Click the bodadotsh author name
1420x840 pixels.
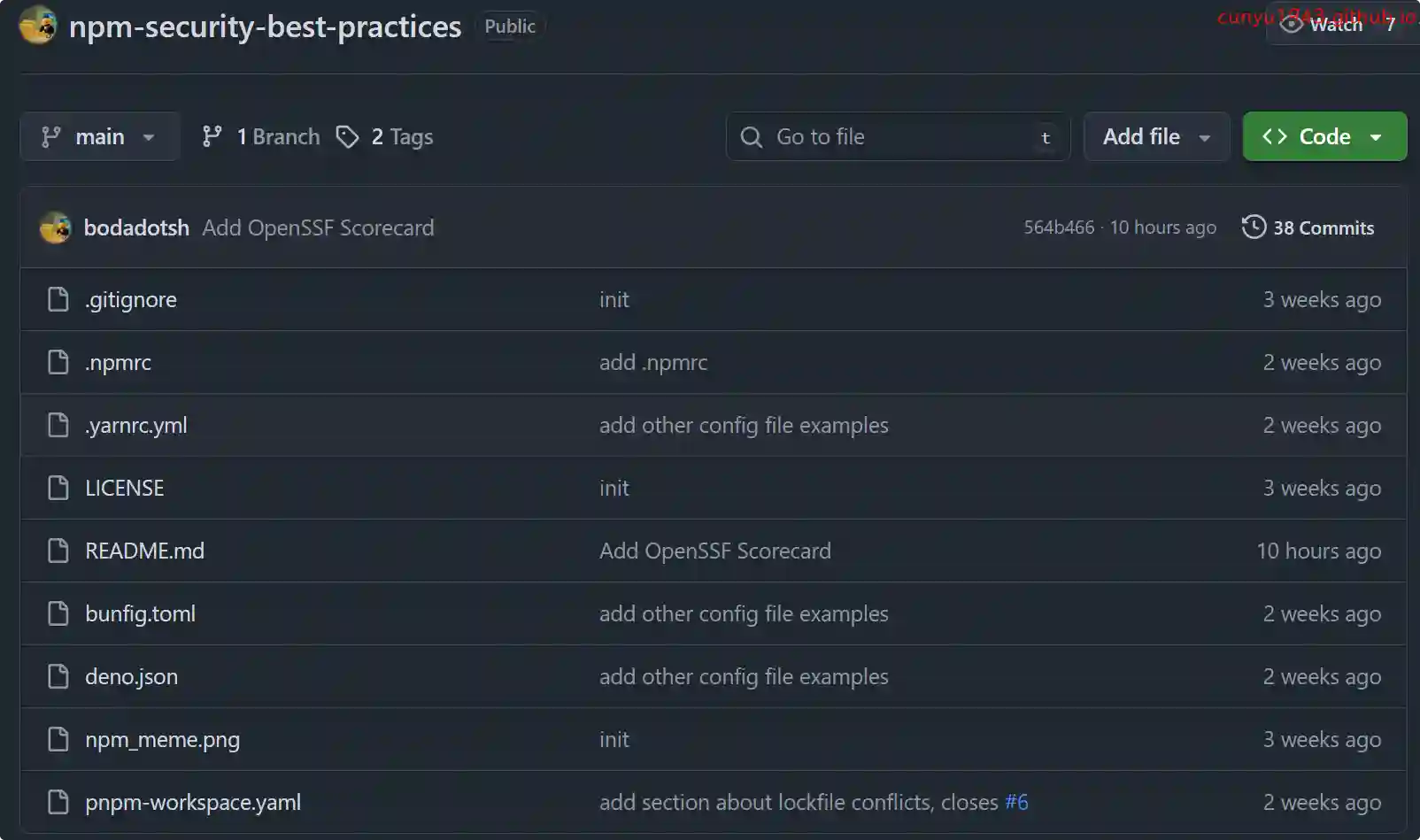(x=136, y=228)
